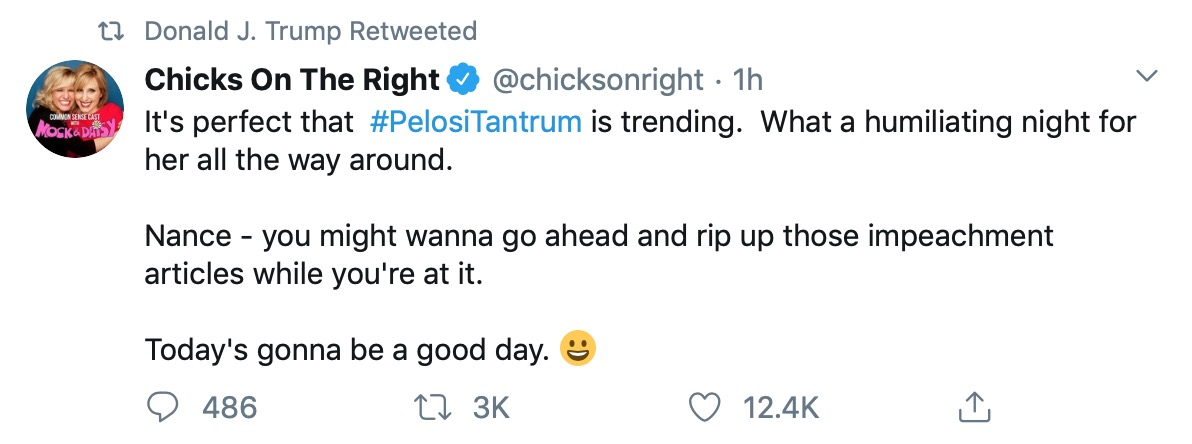The height and width of the screenshot is (444, 1192).
Task: Click the smiley emoji ending the tweet
Action: click(579, 349)
